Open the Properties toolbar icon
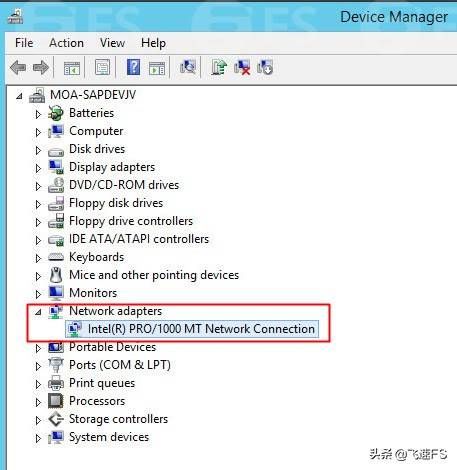The image size is (457, 470). coord(102,68)
